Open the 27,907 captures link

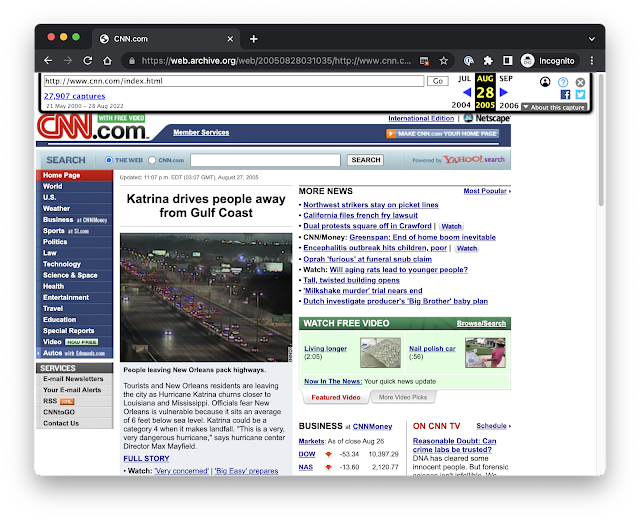(75, 96)
